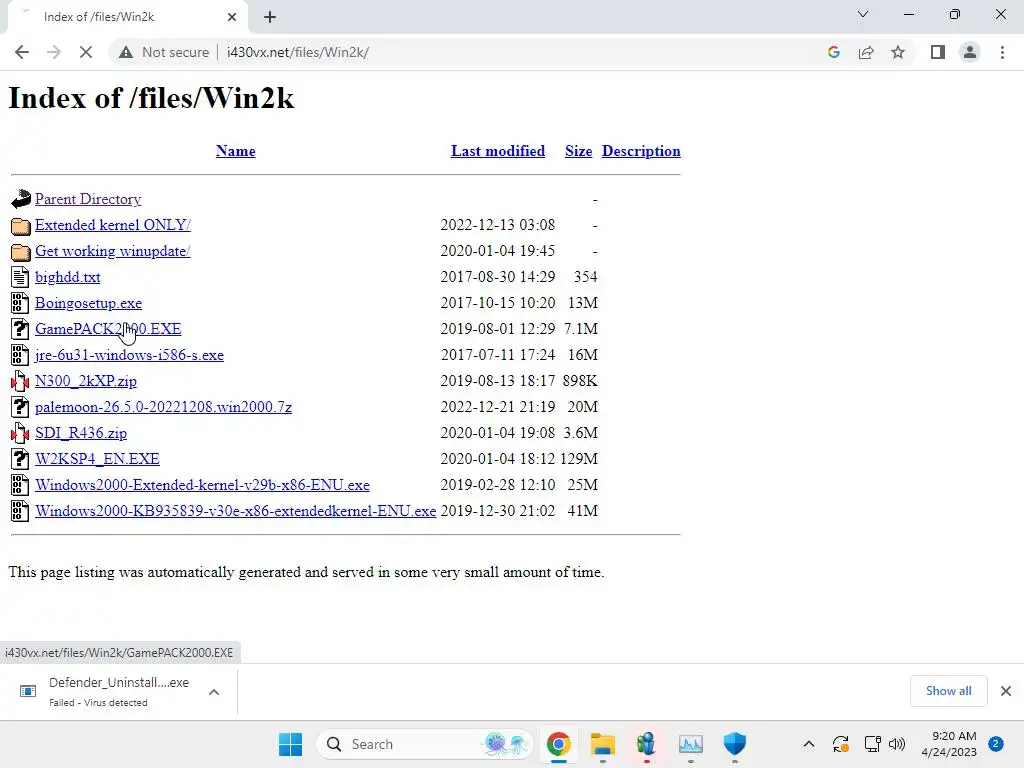Download SDI_R436.zip
1024x768 pixels.
[x=81, y=434]
